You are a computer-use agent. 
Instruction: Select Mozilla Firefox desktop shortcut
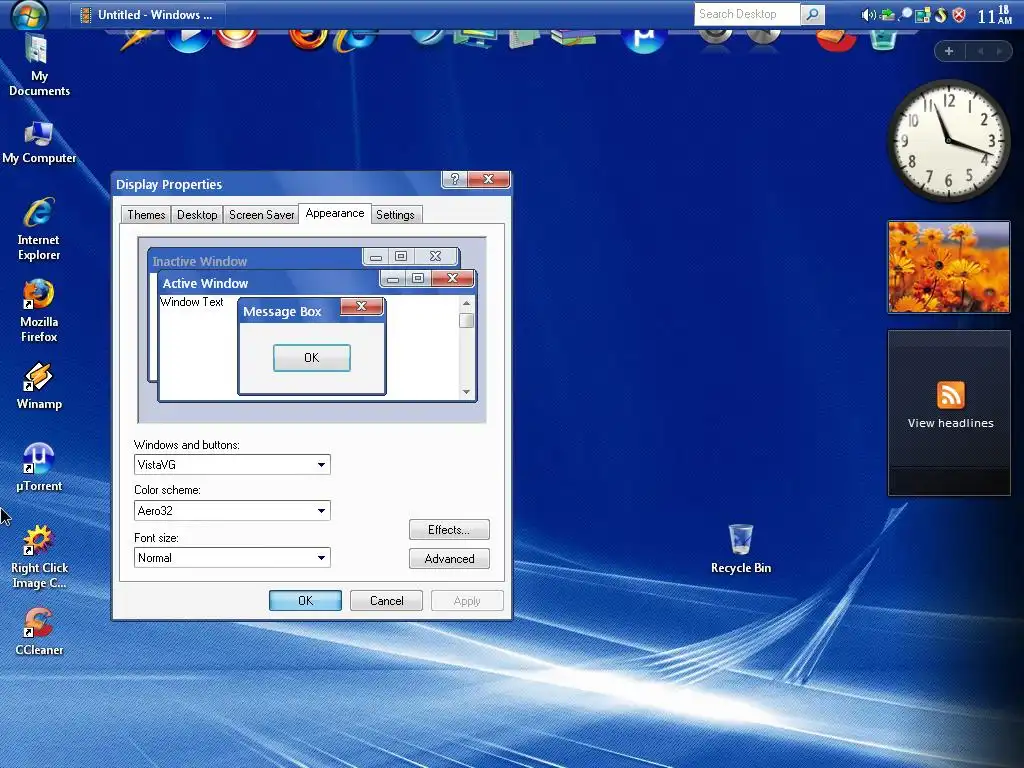39,312
